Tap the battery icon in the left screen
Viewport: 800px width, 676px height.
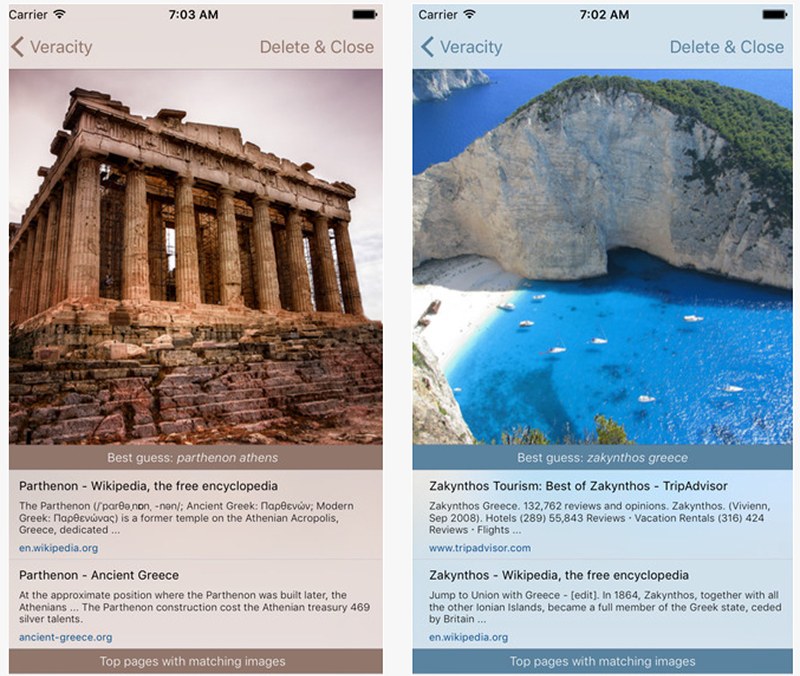(365, 14)
